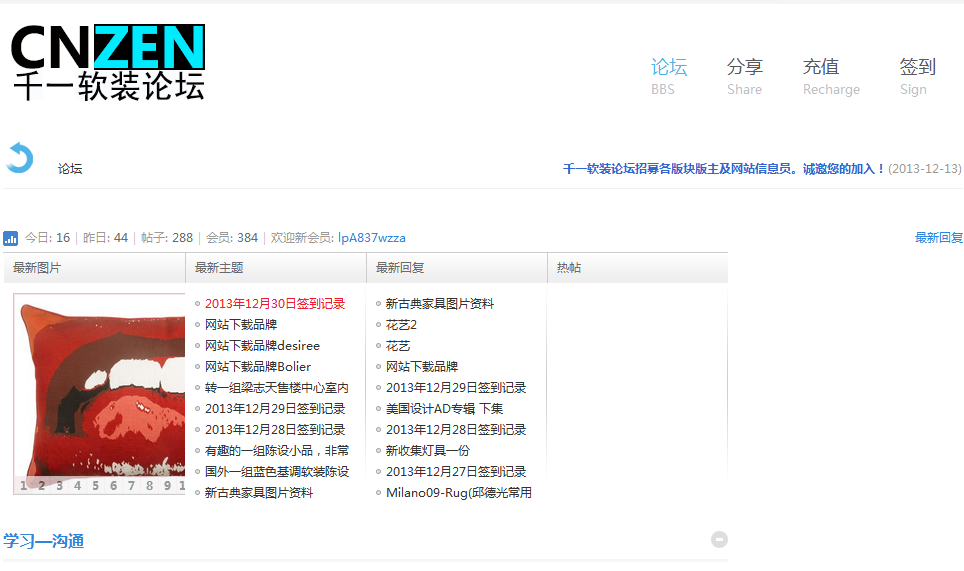Open 美国设计AD专辑 下集 reply
This screenshot has width=964, height=571.
pos(444,409)
